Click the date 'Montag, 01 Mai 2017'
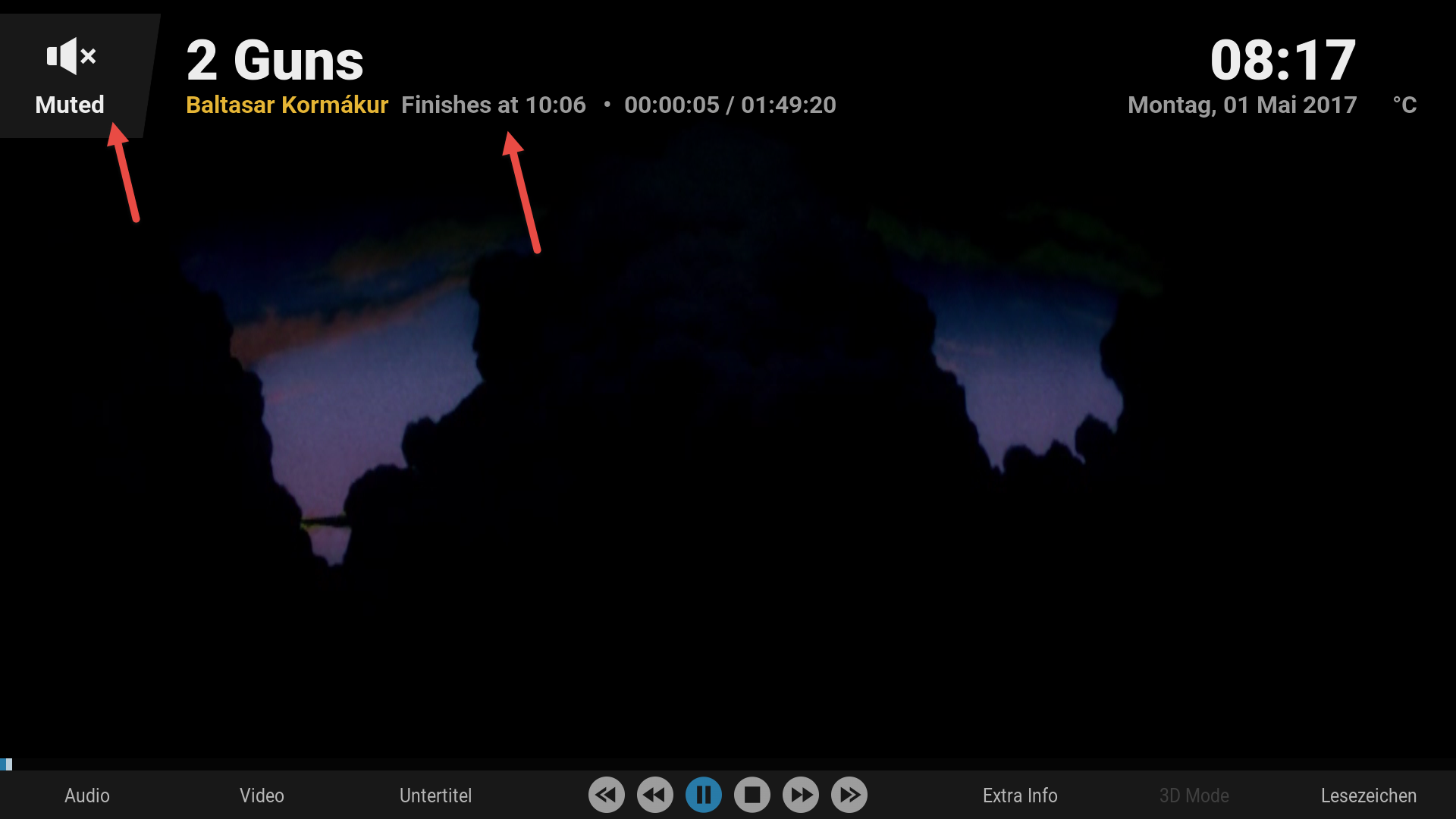The width and height of the screenshot is (1456, 819). (1242, 105)
